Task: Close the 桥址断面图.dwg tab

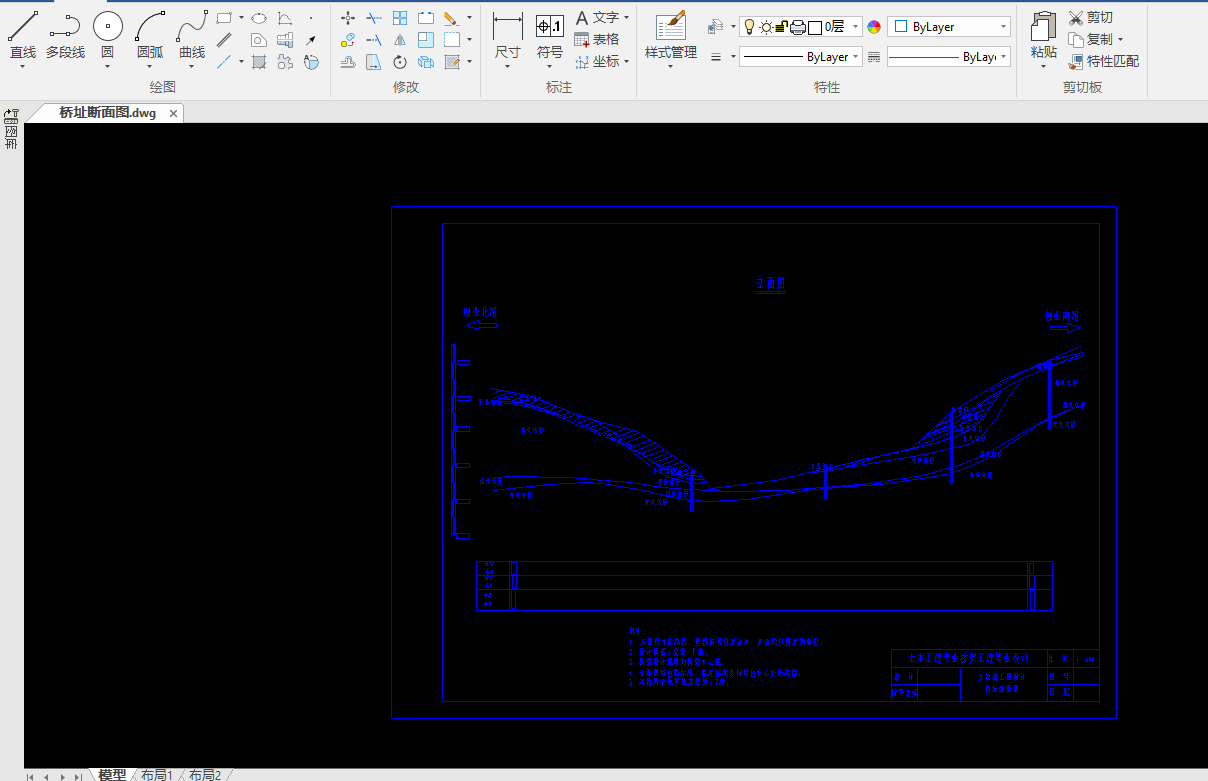Action: [173, 114]
